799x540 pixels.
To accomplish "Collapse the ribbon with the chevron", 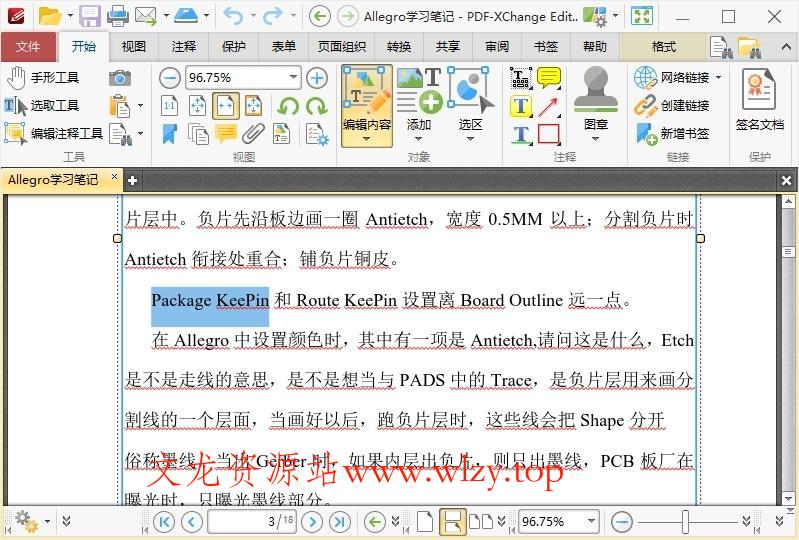I will pos(786,47).
